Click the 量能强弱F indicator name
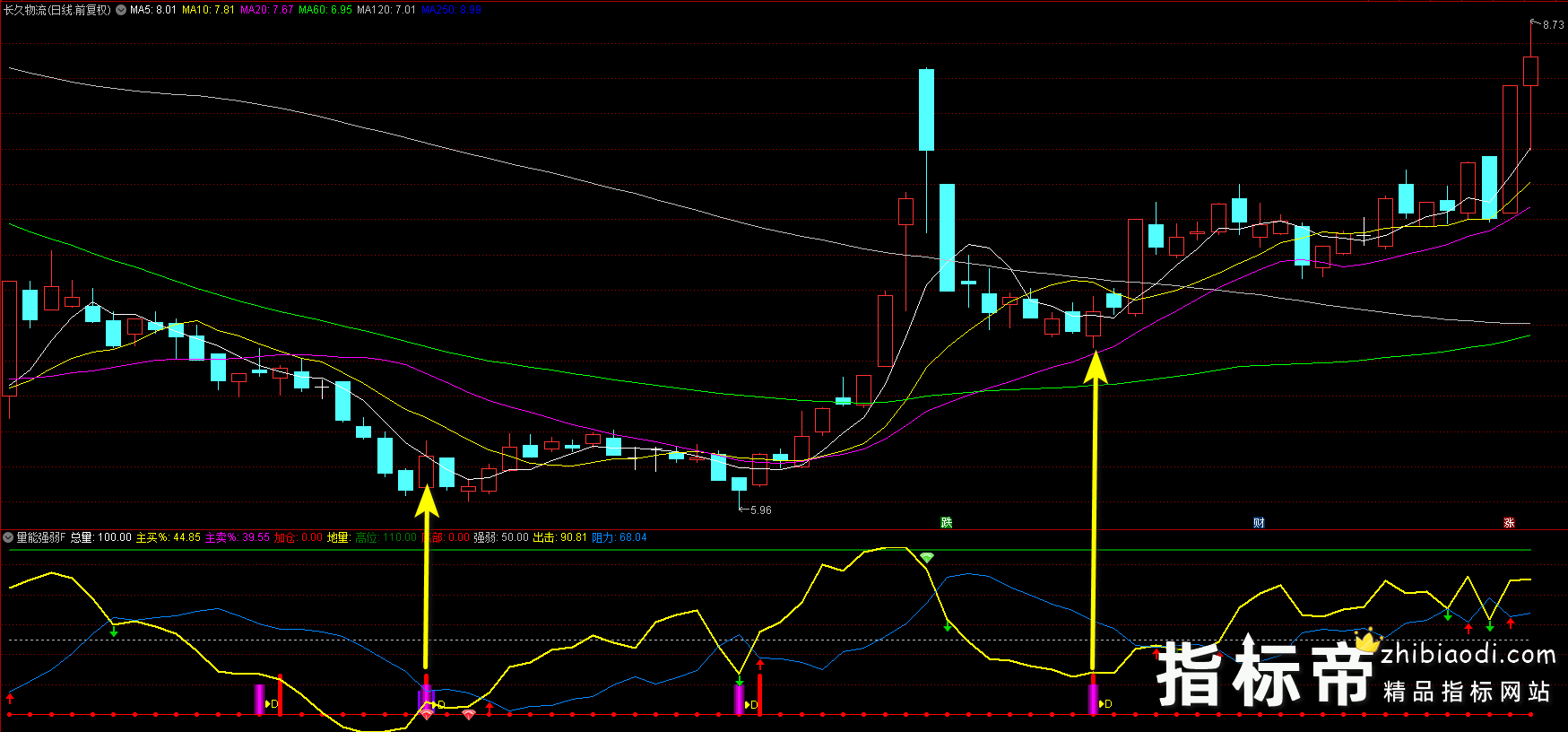Image resolution: width=1568 pixels, height=732 pixels. pos(41,537)
